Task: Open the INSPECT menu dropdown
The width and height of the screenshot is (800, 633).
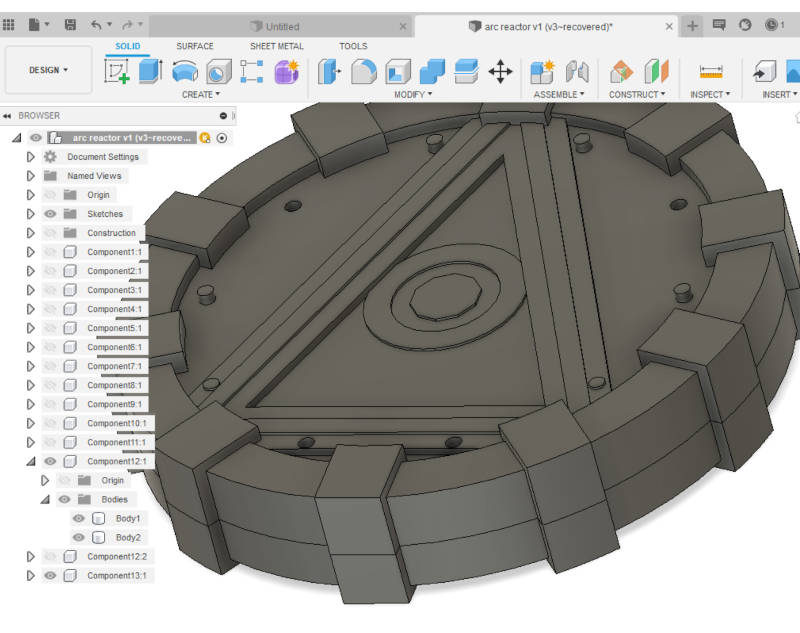Action: coord(710,94)
